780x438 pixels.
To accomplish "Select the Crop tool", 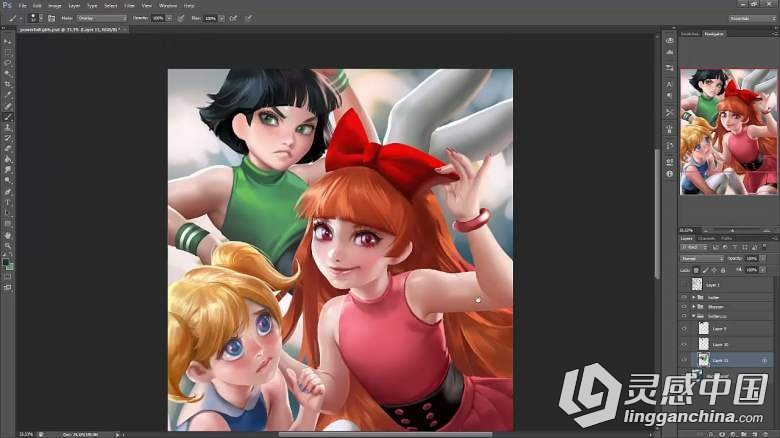I will pyautogui.click(x=7, y=84).
